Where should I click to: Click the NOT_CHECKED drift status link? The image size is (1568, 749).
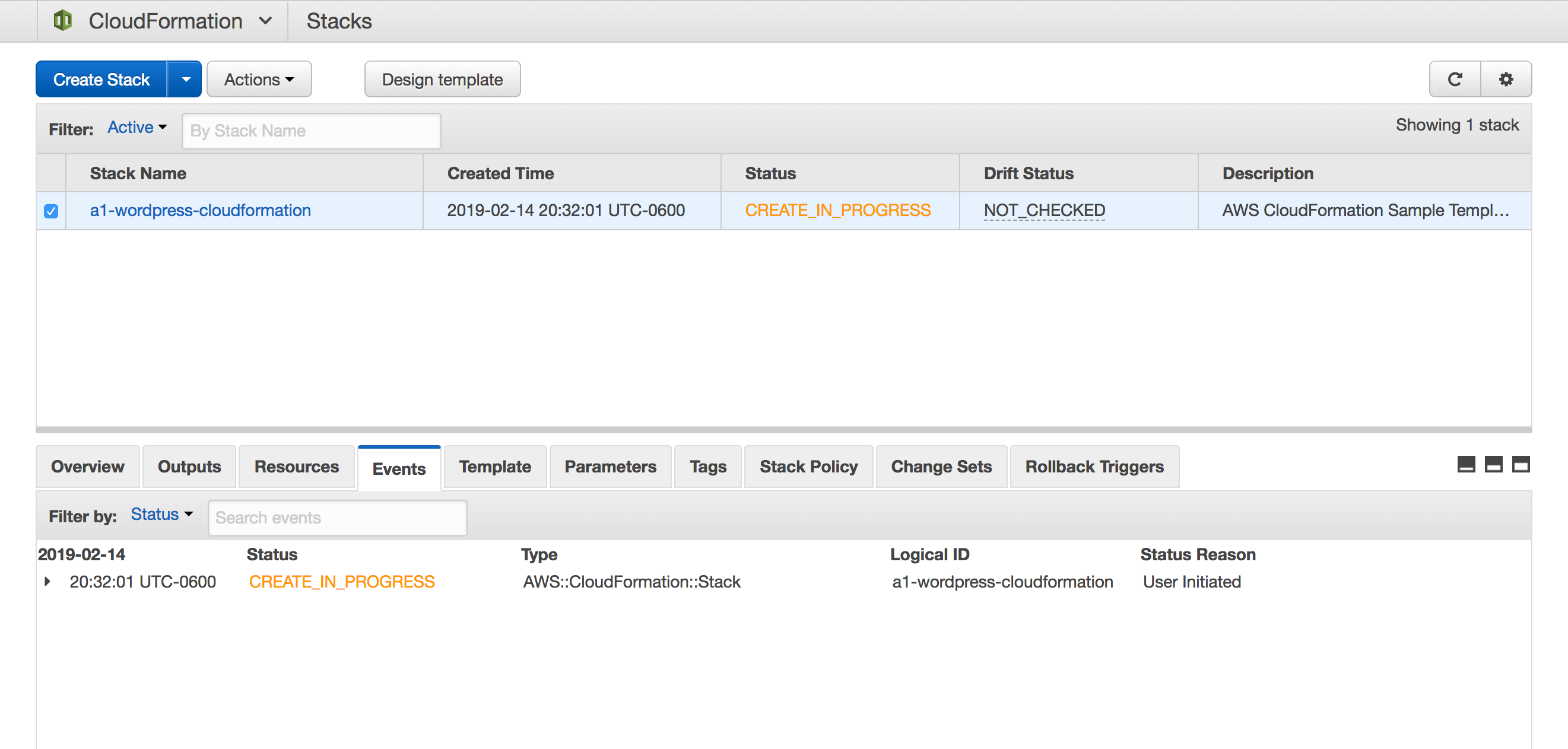pyautogui.click(x=1044, y=210)
